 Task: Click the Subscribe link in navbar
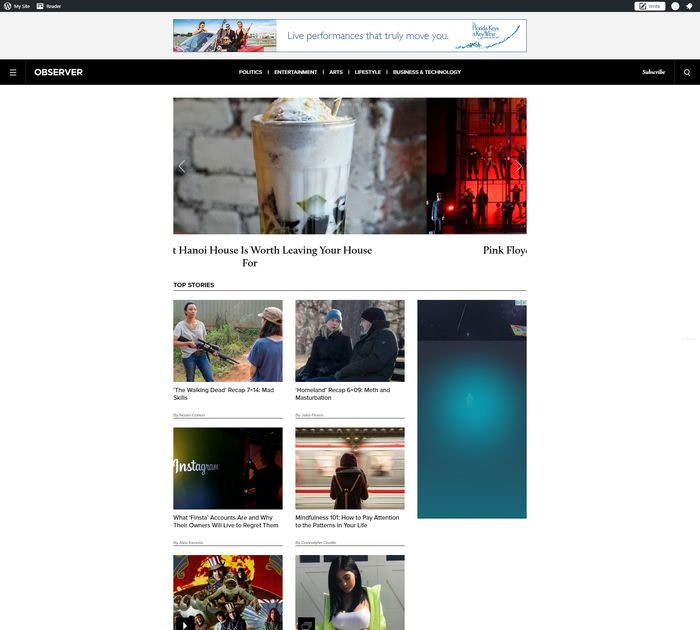click(x=653, y=72)
